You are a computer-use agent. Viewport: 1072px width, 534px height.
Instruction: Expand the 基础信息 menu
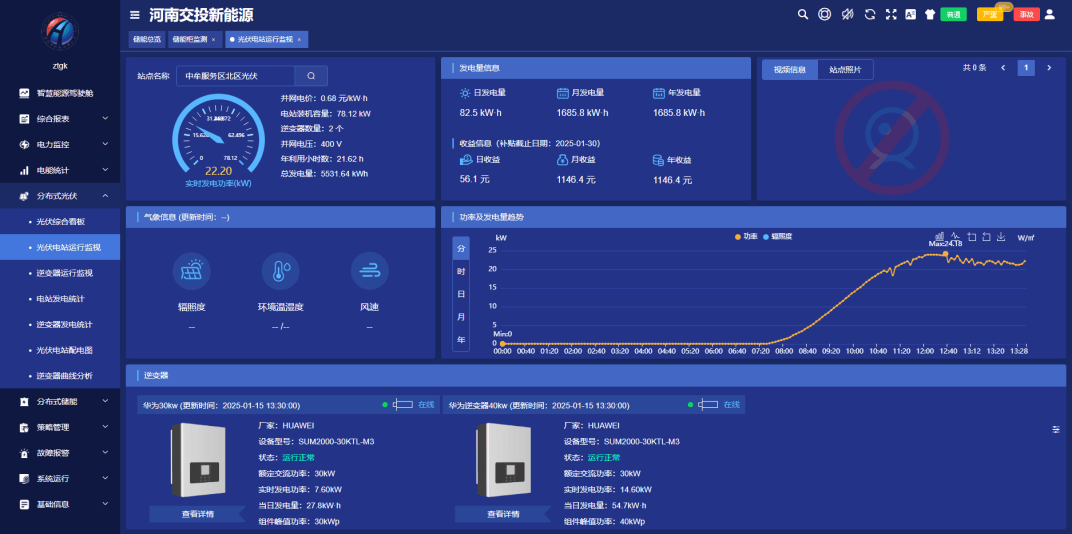click(x=59, y=504)
